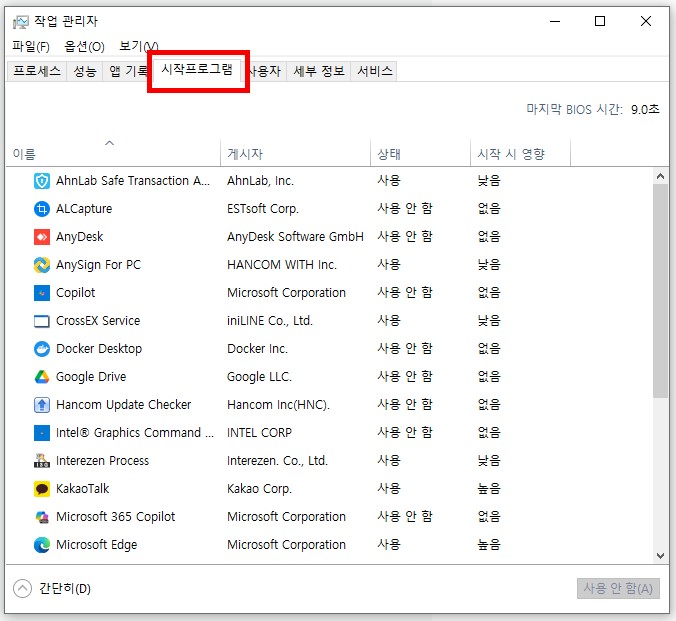Click the CrossEX Service name text
This screenshot has height=621, width=676.
point(98,321)
